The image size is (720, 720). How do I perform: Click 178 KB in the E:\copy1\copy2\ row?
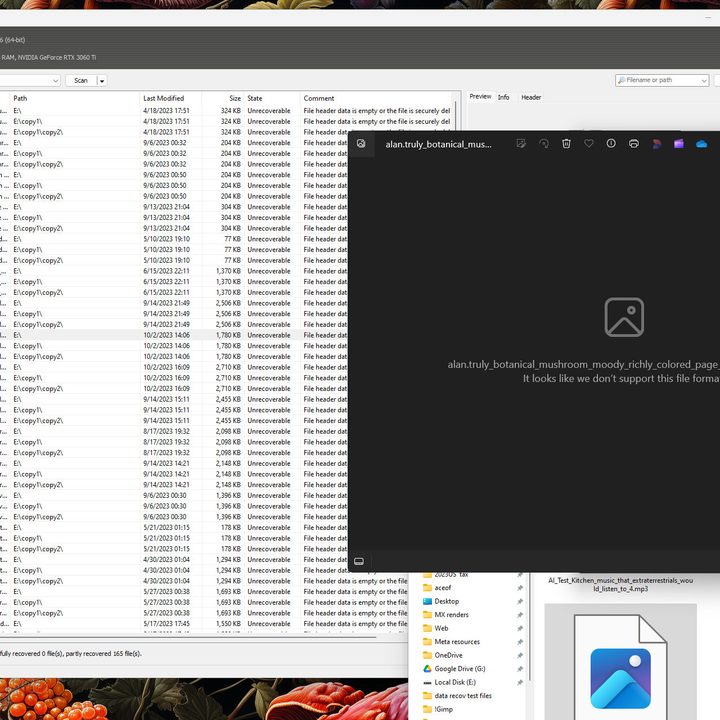(x=231, y=549)
